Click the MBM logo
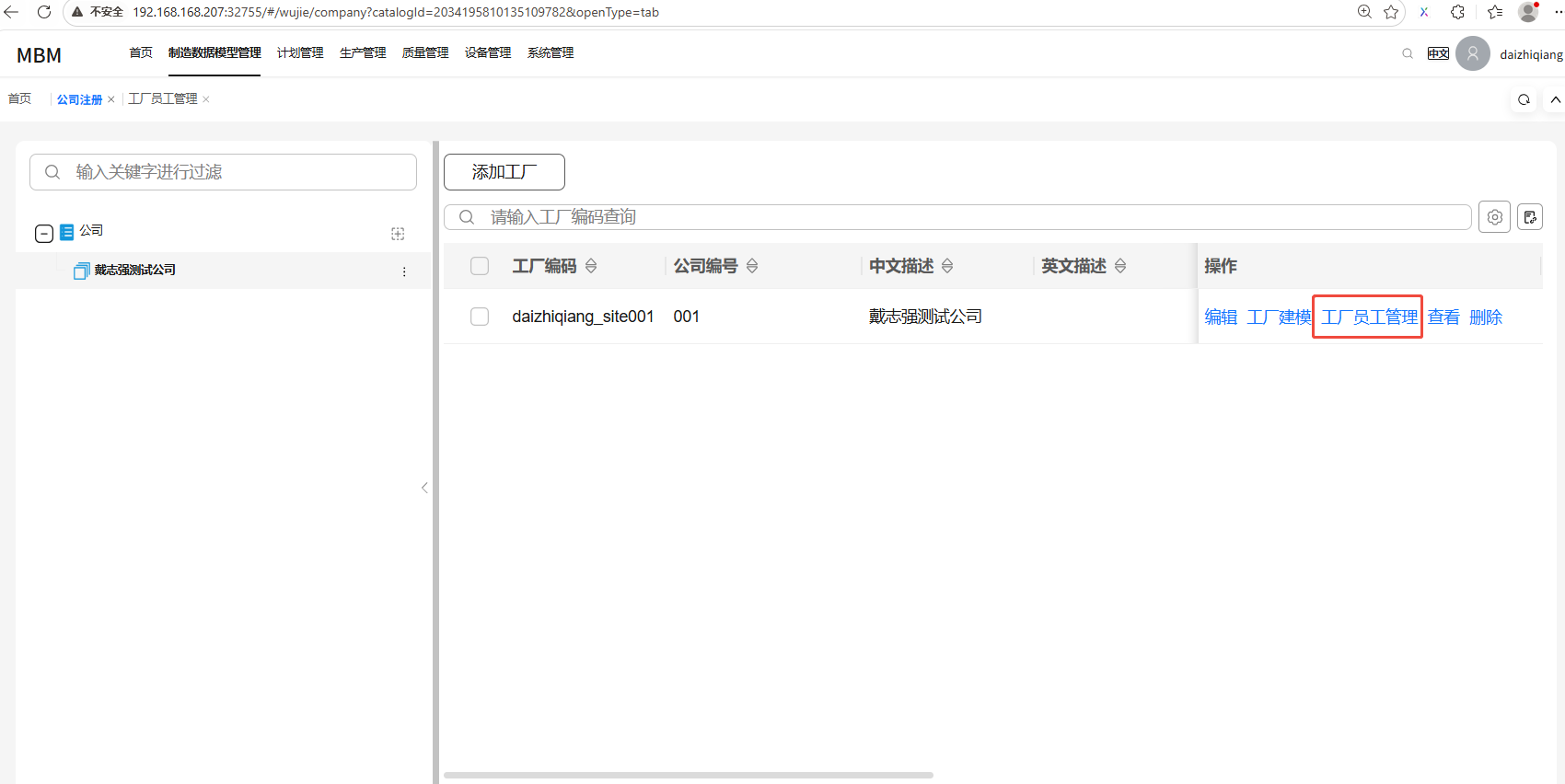This screenshot has width=1565, height=784. pos(40,55)
